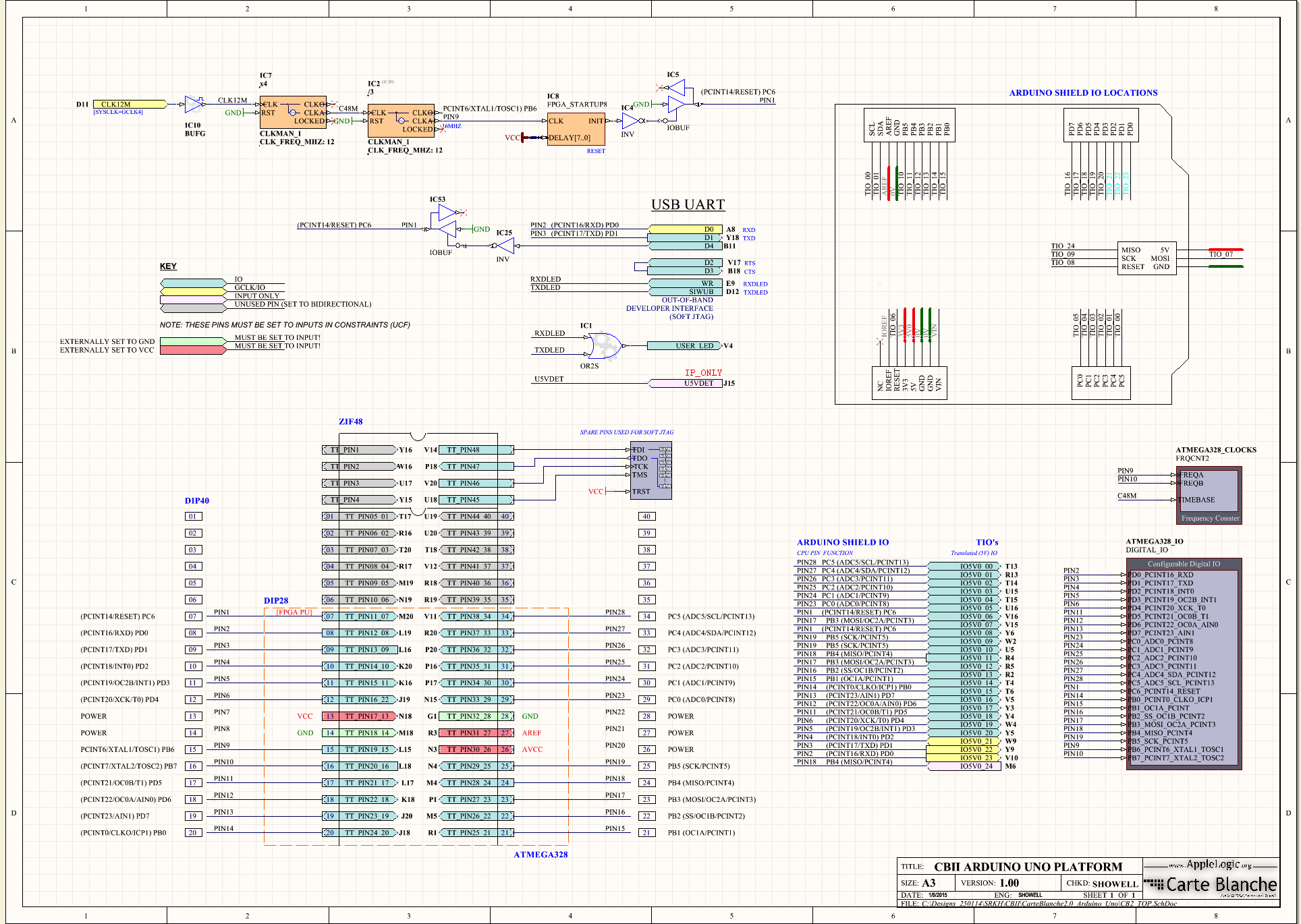Image resolution: width=1301 pixels, height=924 pixels.
Task: Click the IP_ONLY red label
Action: click(x=703, y=373)
